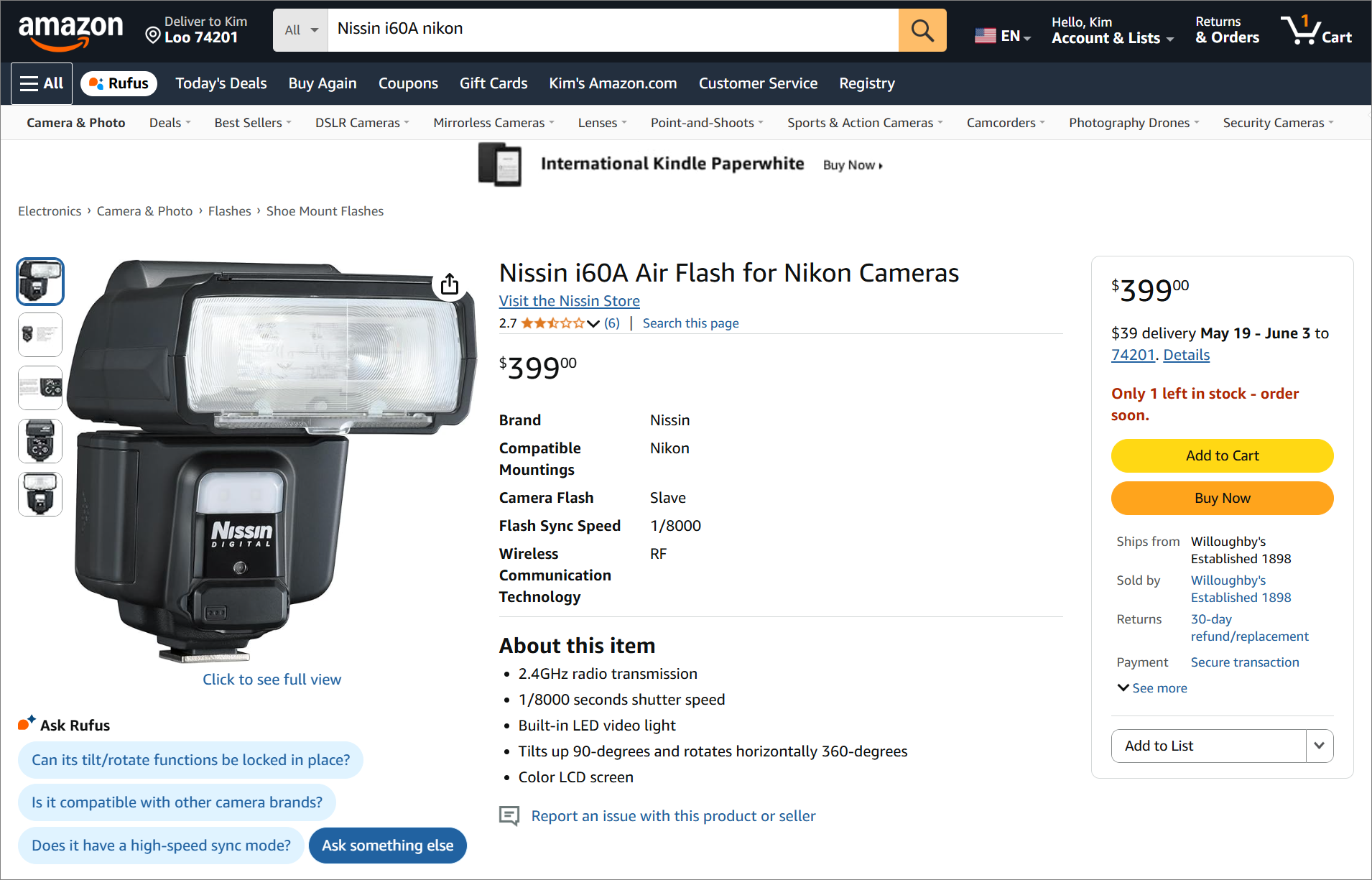Viewport: 1372px width, 880px height.
Task: Open the EN language selector
Action: (x=1003, y=36)
